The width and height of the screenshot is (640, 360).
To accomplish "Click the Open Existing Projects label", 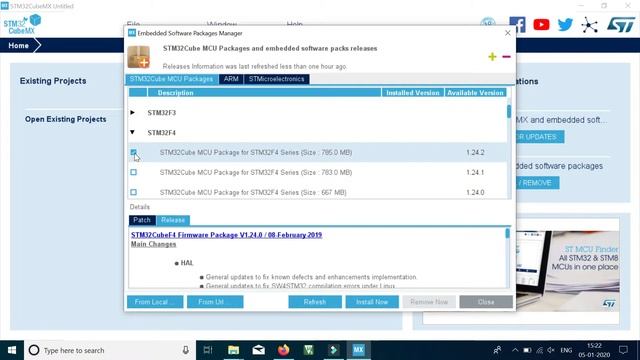I will click(66, 119).
